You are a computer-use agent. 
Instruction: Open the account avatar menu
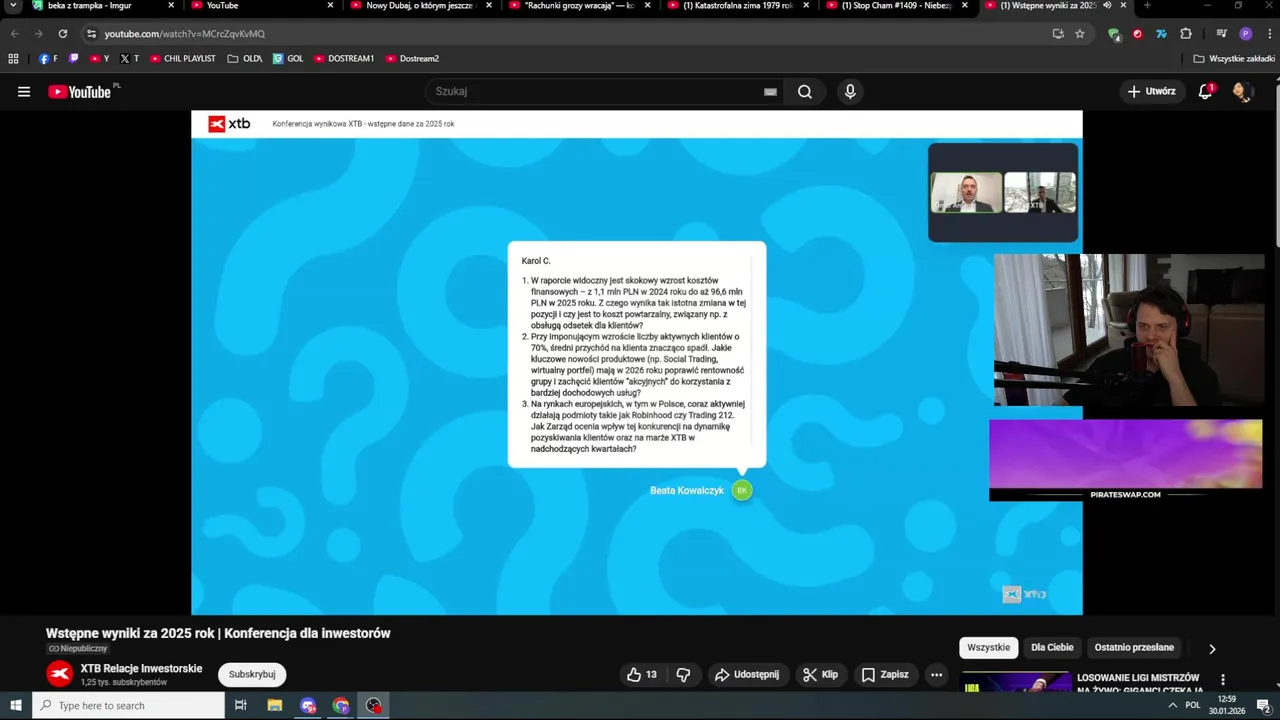[x=1242, y=91]
